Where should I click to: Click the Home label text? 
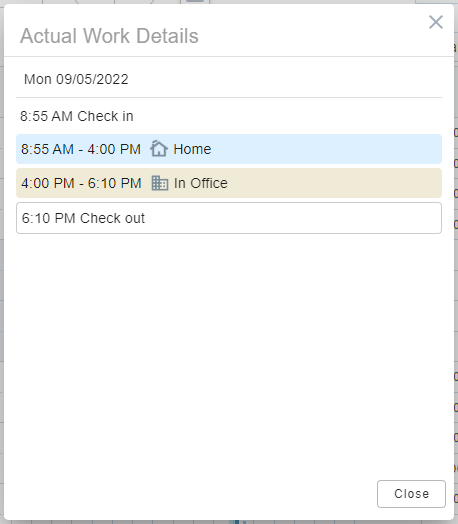192,149
